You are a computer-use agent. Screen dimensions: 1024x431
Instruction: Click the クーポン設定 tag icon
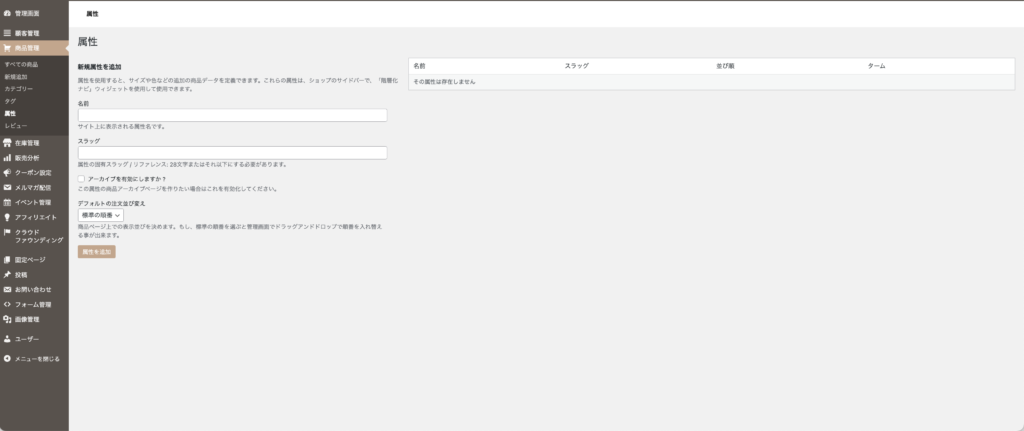7,173
